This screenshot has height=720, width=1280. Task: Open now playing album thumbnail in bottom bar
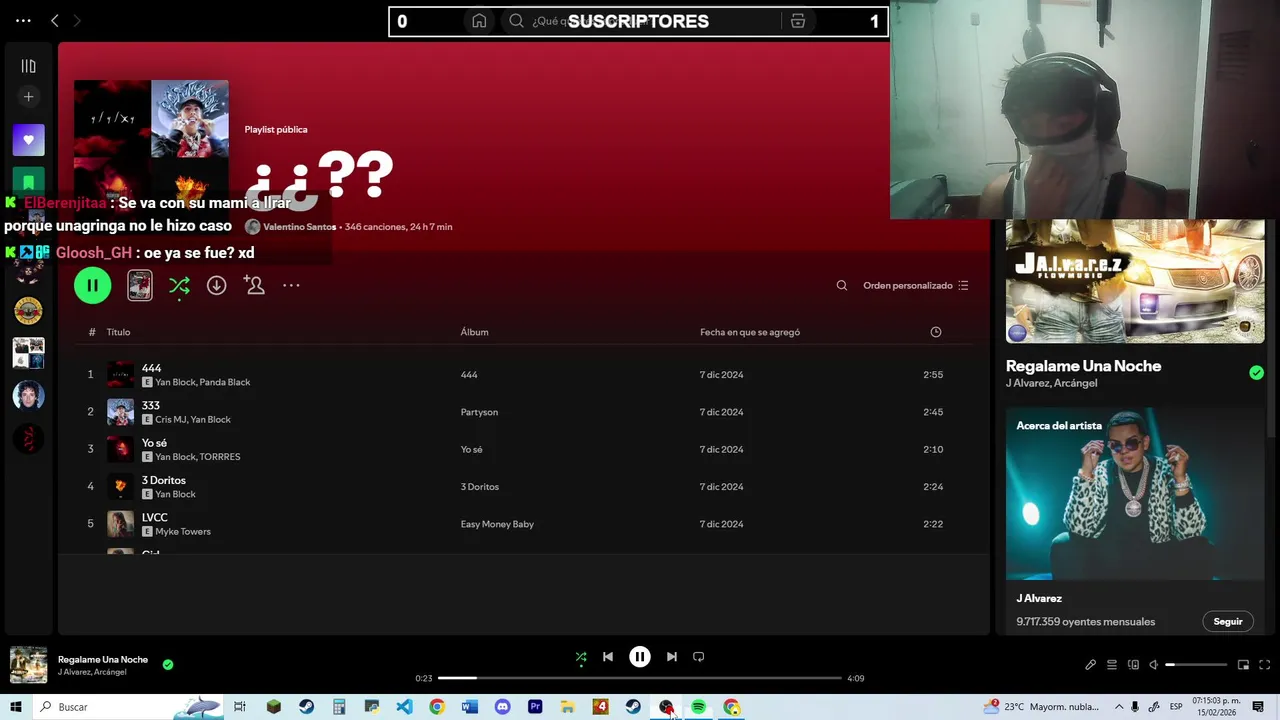[x=28, y=665]
